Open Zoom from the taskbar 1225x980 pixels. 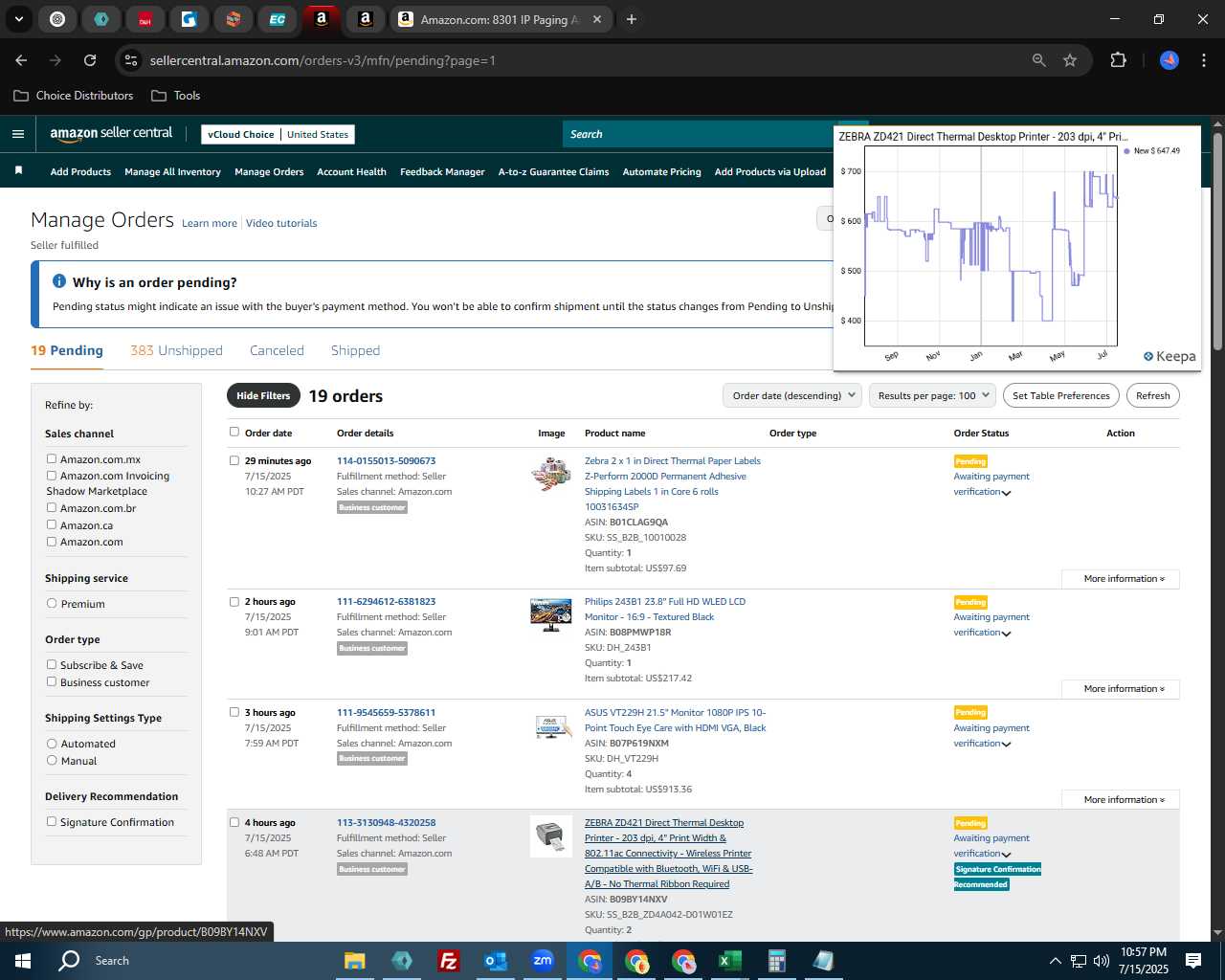pos(543,961)
